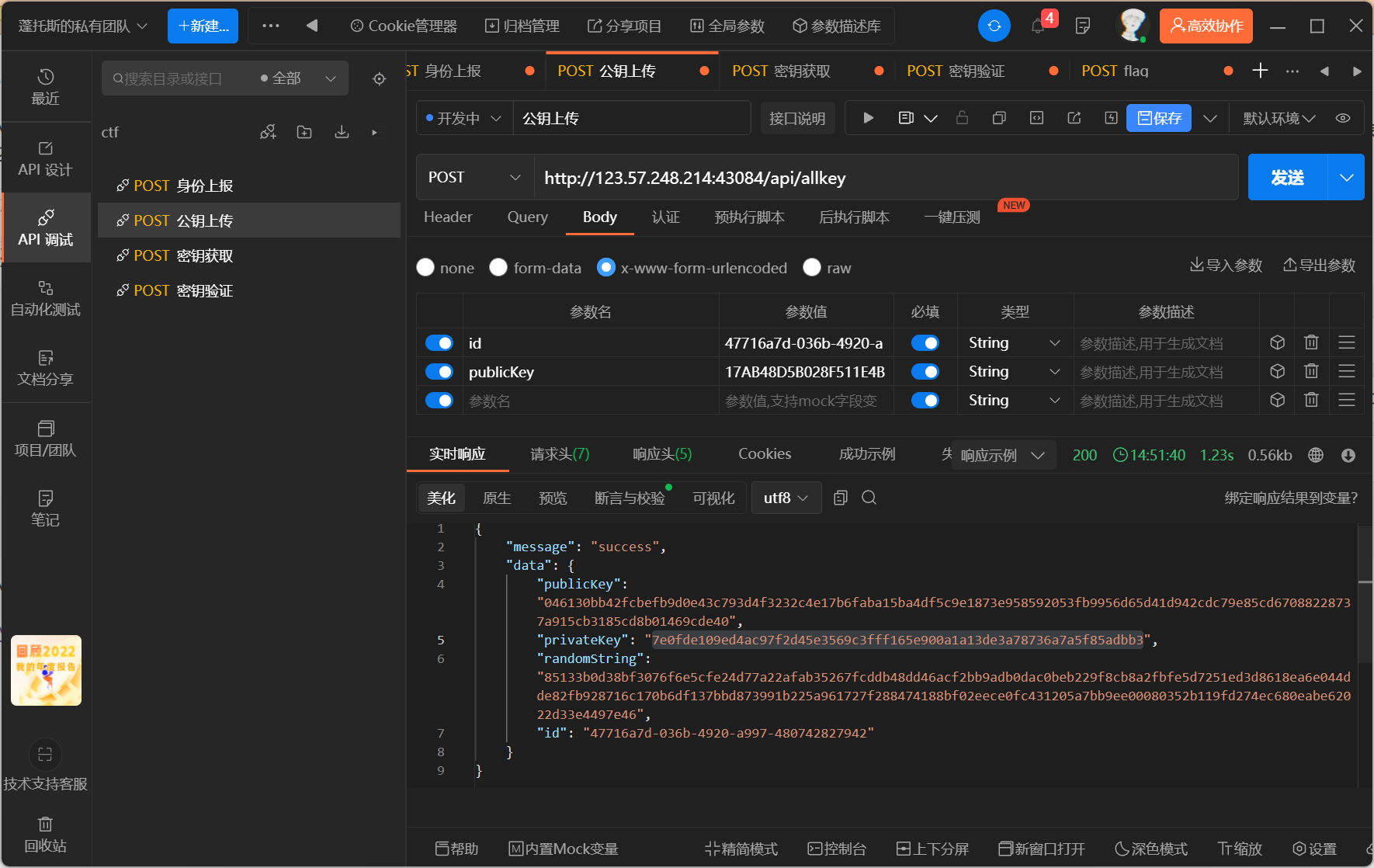Click the copy duplicate icon in request toolbar
This screenshot has height=868, width=1374.
(999, 118)
